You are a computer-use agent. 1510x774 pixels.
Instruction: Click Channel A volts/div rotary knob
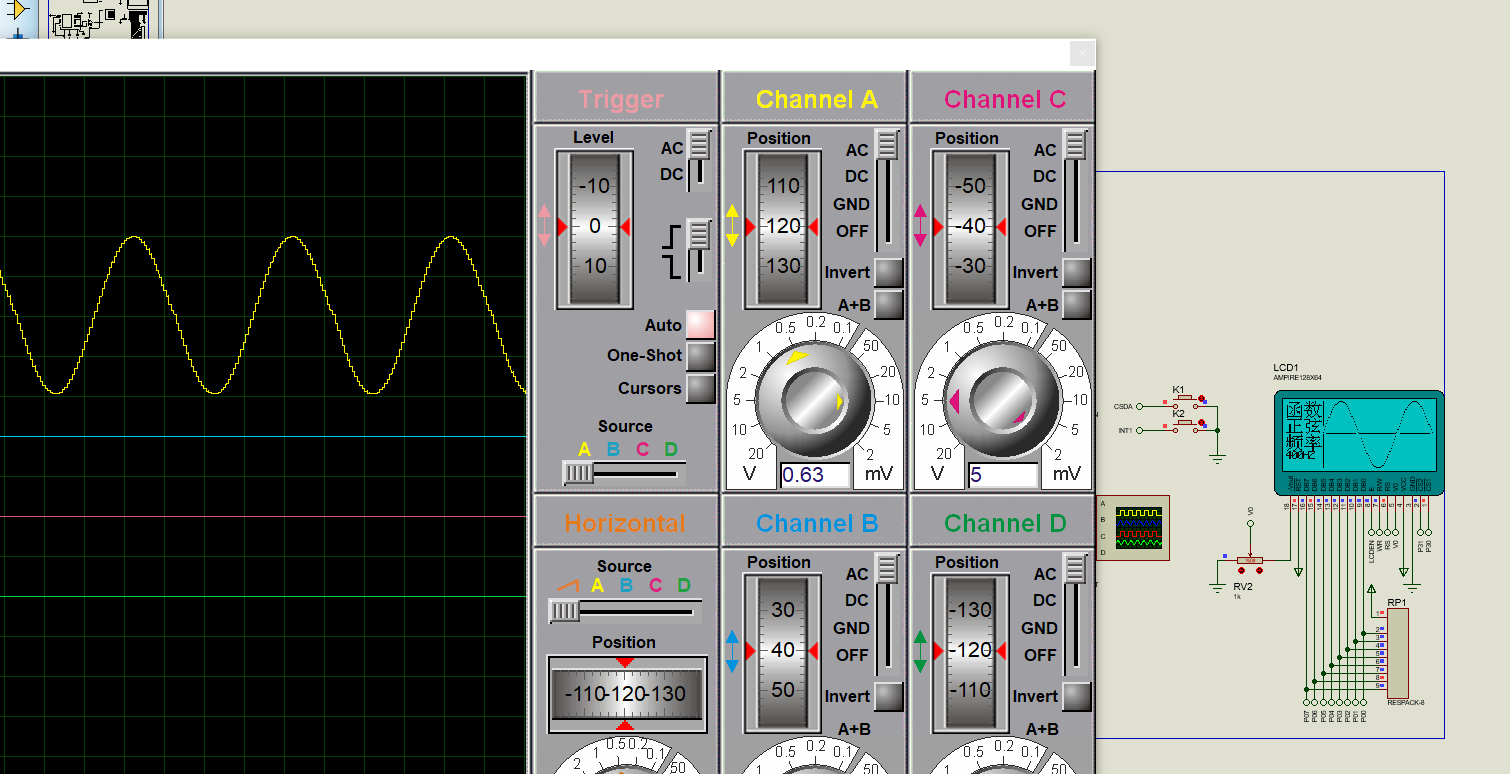(814, 401)
